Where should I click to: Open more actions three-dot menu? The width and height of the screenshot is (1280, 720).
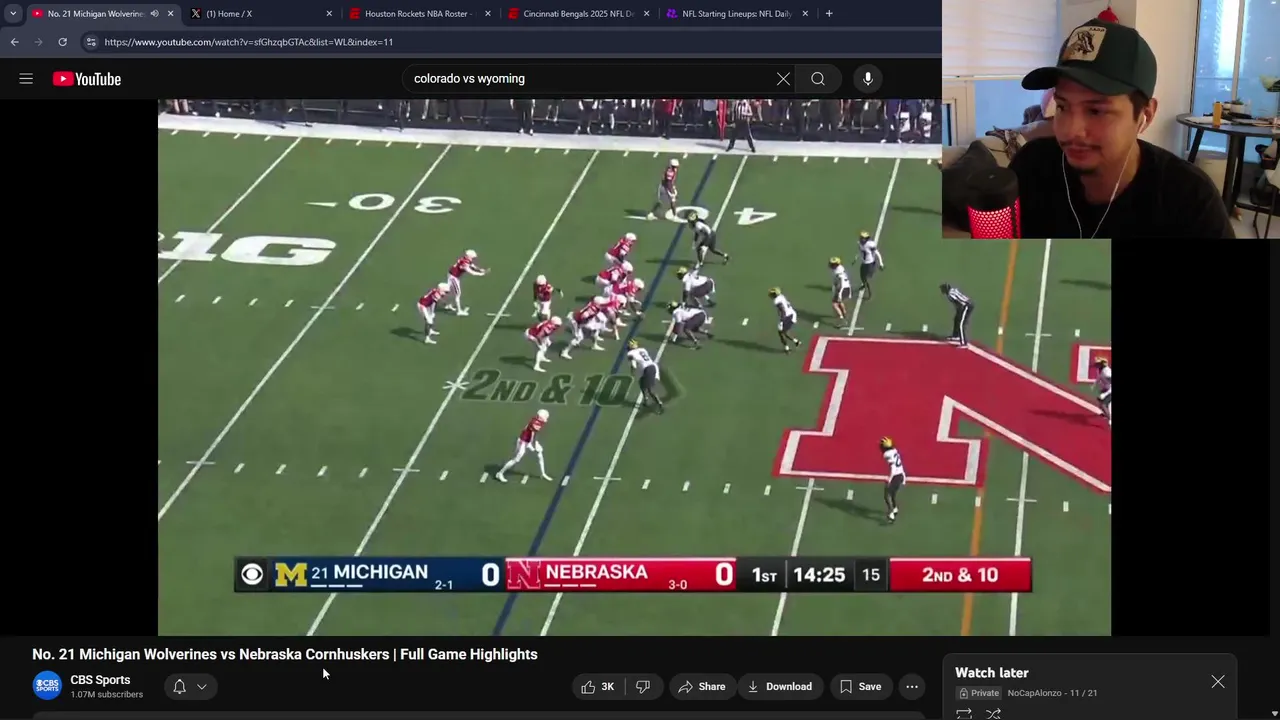point(912,686)
